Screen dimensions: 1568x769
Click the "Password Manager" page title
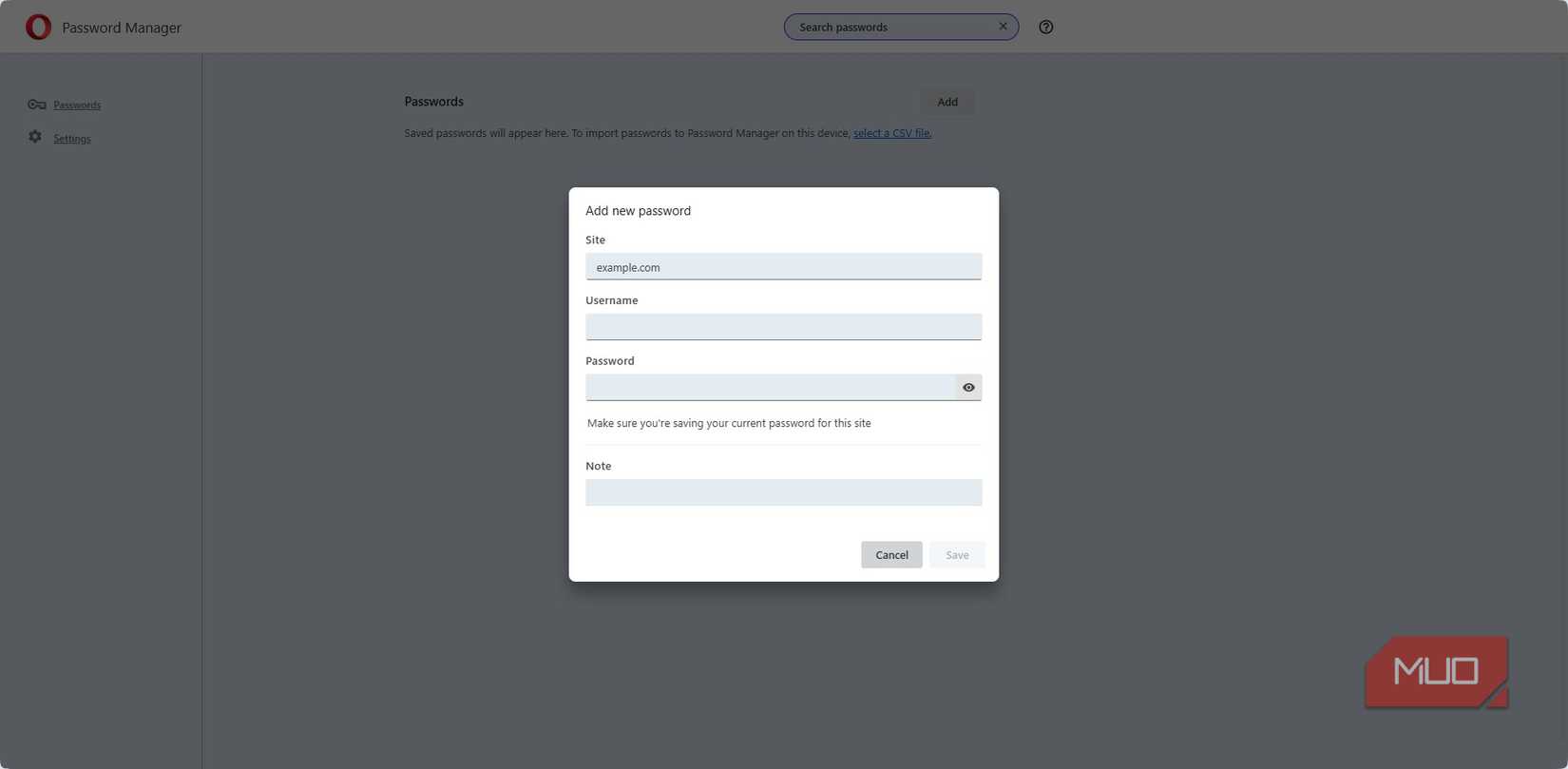pyautogui.click(x=122, y=28)
